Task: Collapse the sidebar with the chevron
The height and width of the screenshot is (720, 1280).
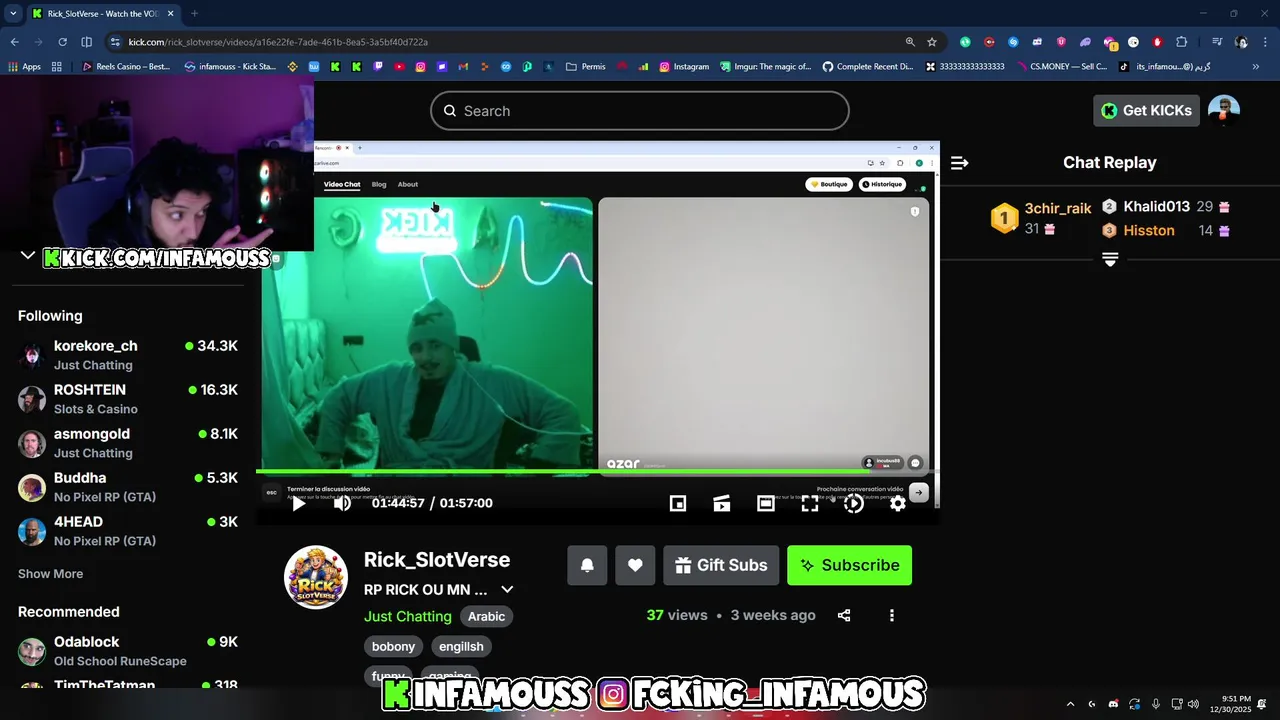Action: click(x=28, y=256)
